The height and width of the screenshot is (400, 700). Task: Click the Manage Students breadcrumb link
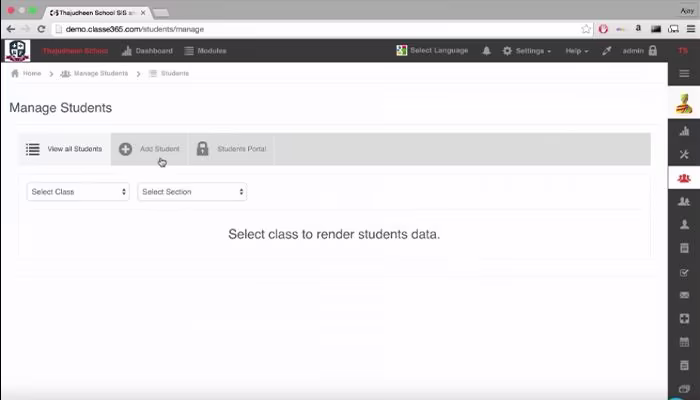click(94, 73)
